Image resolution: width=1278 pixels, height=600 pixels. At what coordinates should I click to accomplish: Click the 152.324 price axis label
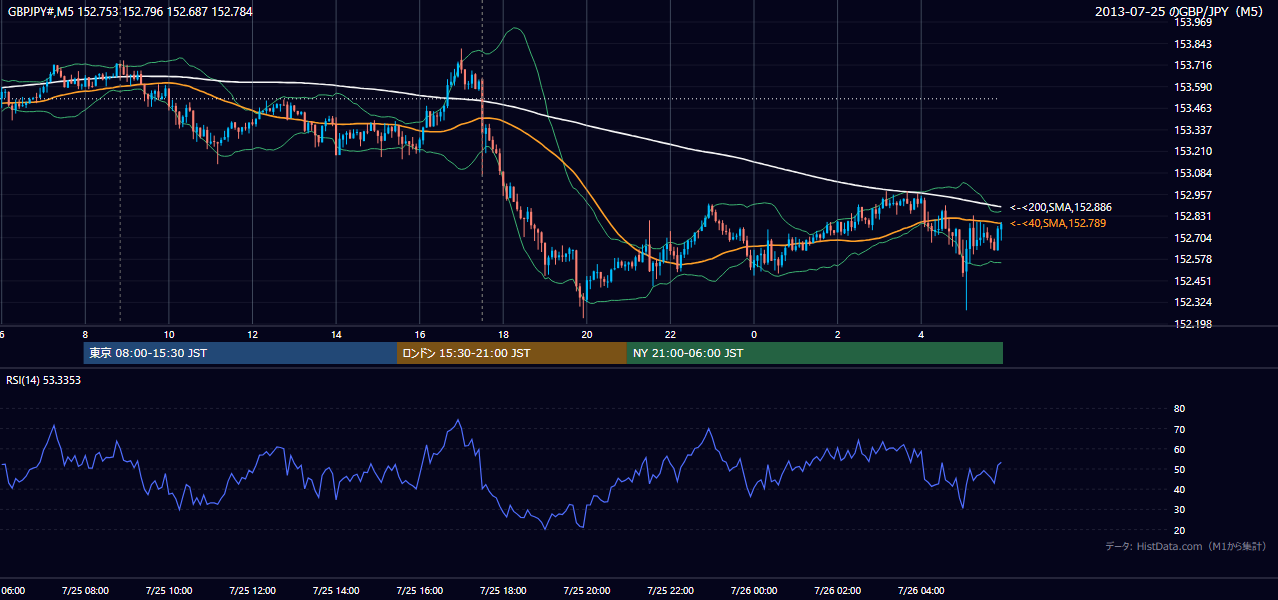click(1192, 302)
